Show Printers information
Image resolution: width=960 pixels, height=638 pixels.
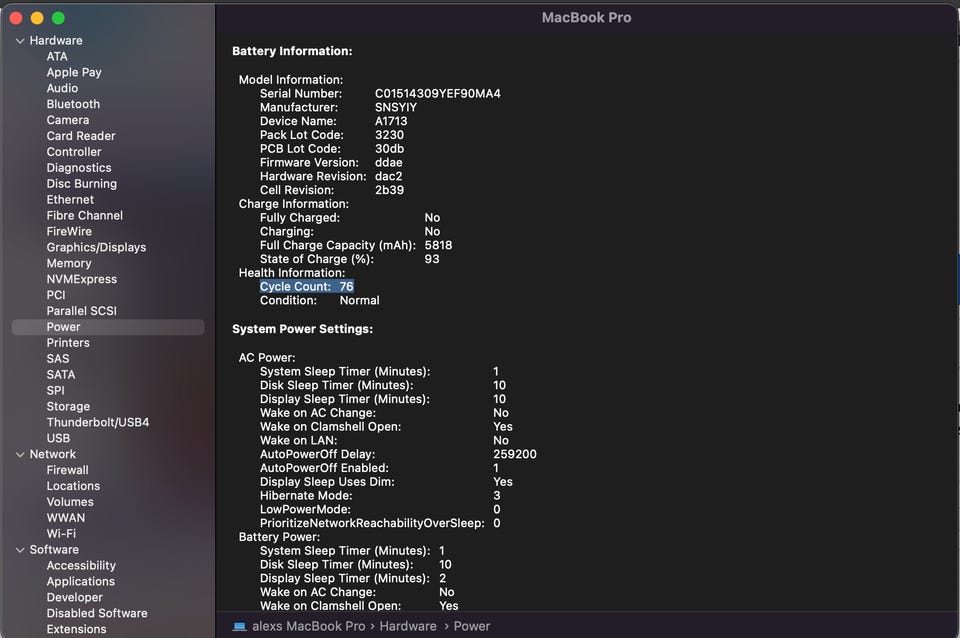(68, 343)
